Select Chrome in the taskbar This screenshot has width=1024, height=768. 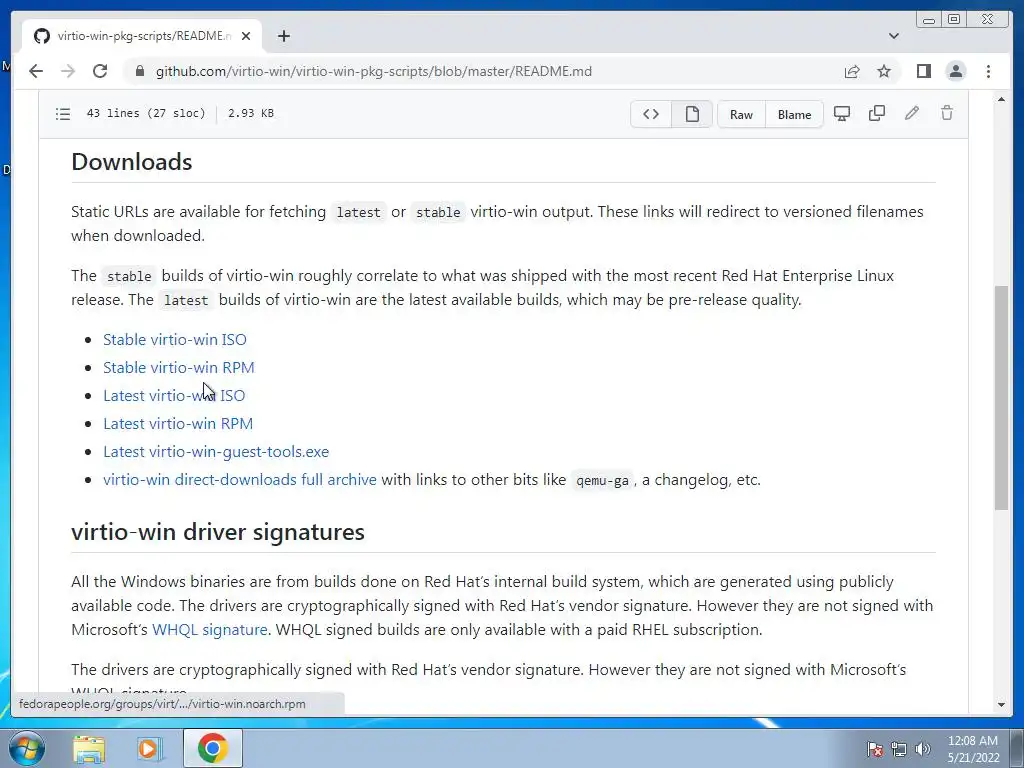pyautogui.click(x=212, y=748)
